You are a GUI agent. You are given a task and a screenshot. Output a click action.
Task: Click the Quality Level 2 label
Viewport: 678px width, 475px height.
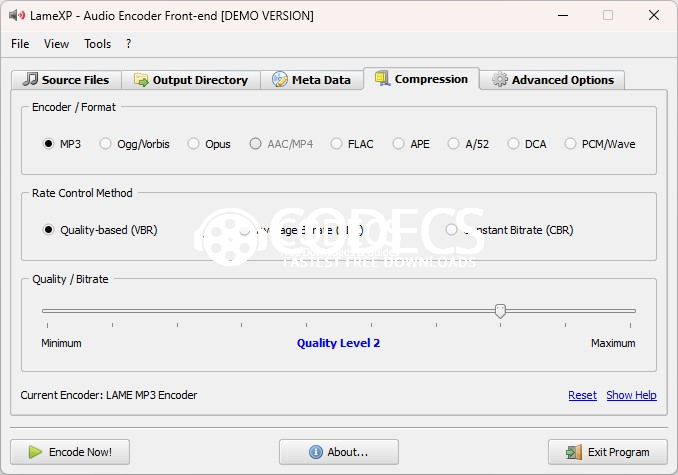pyautogui.click(x=338, y=343)
